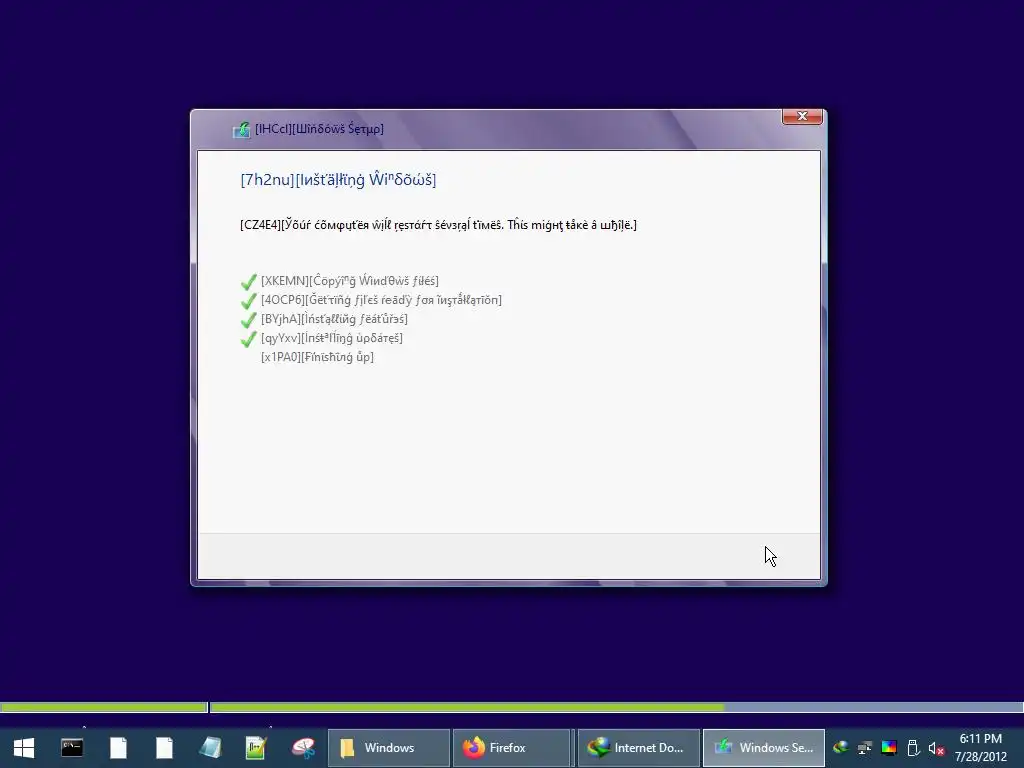Close the Windows Setup dialog
The width and height of the screenshot is (1024, 768).
coord(802,116)
